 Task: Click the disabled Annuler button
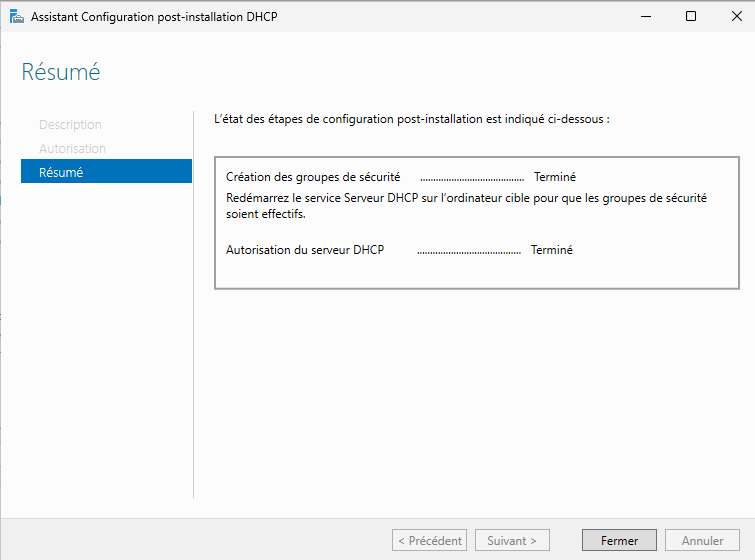[702, 540]
